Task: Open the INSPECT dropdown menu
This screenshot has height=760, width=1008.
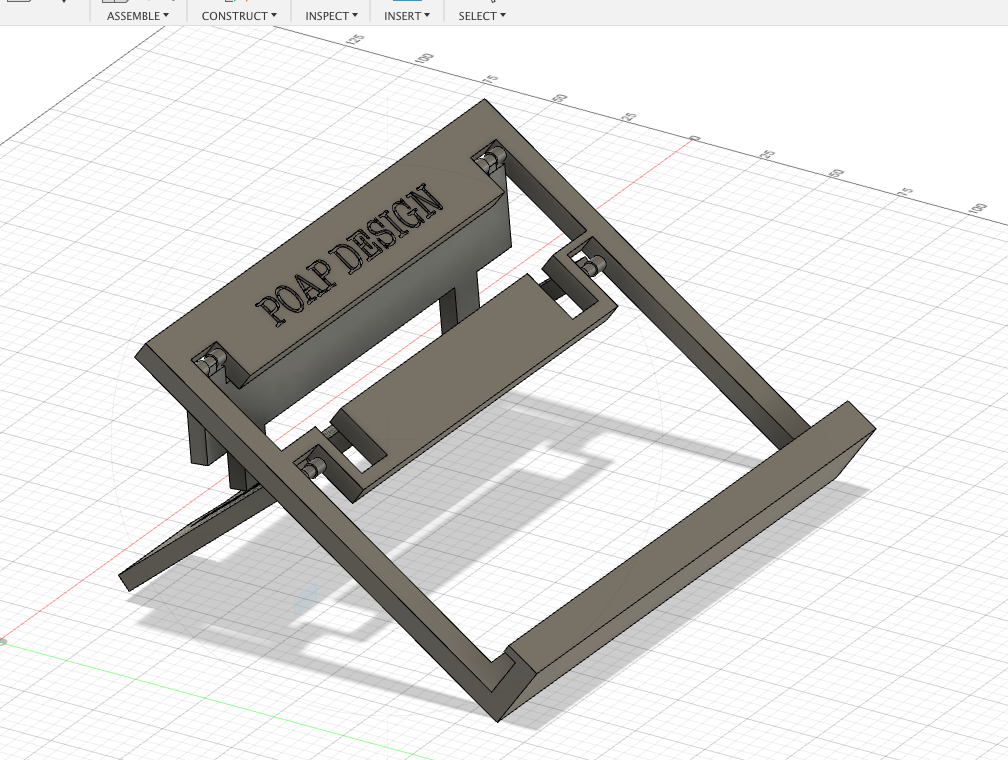Action: pos(331,15)
